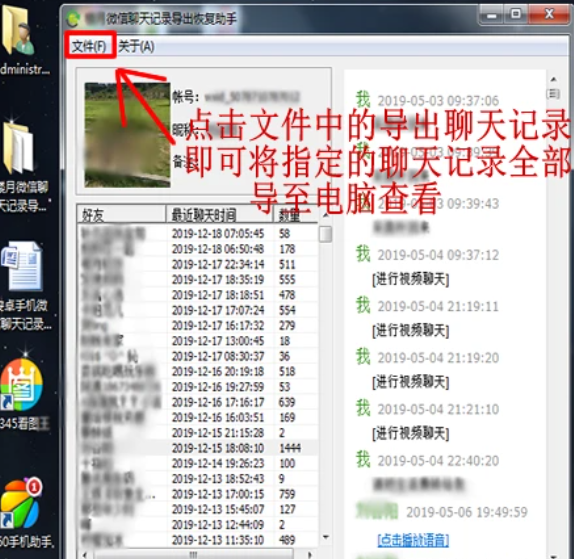The width and height of the screenshot is (574, 559).
Task: Launch the 2345看图王 shortcut
Action: point(22,385)
